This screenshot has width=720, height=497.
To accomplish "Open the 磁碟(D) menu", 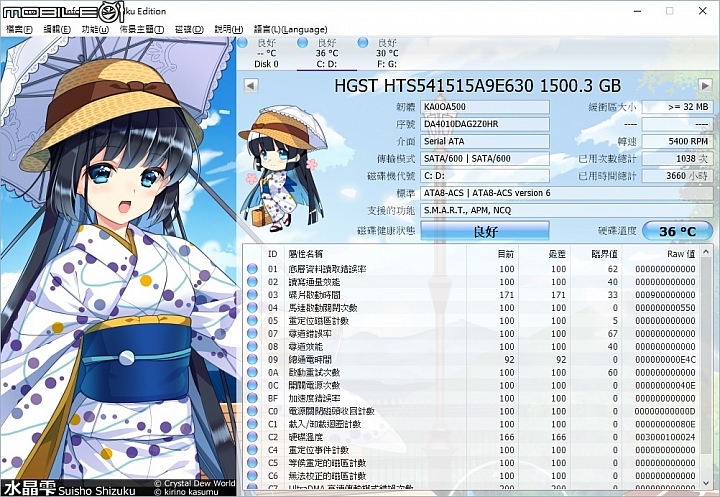I will click(x=189, y=29).
